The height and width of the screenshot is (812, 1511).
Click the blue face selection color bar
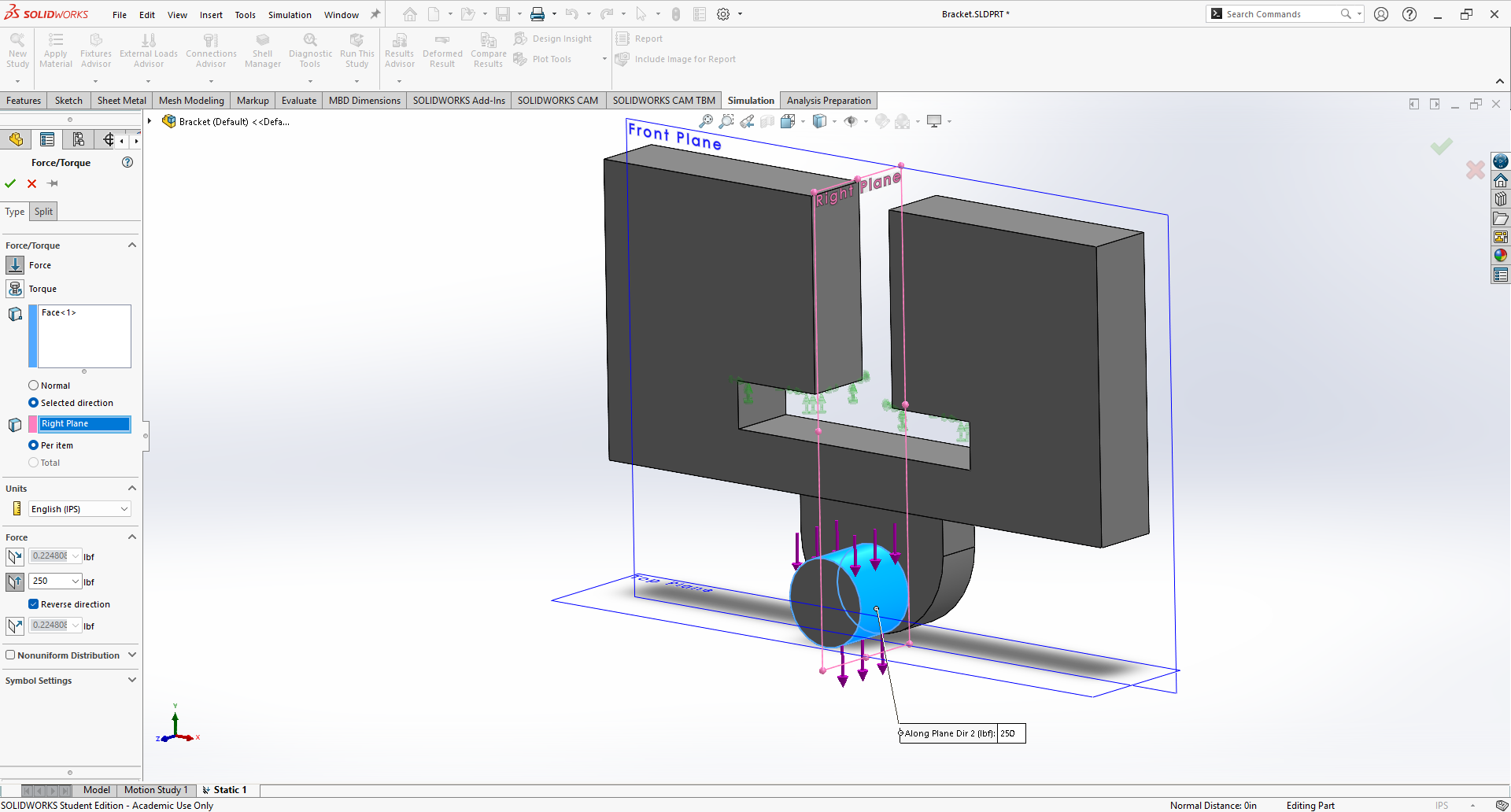coord(33,336)
